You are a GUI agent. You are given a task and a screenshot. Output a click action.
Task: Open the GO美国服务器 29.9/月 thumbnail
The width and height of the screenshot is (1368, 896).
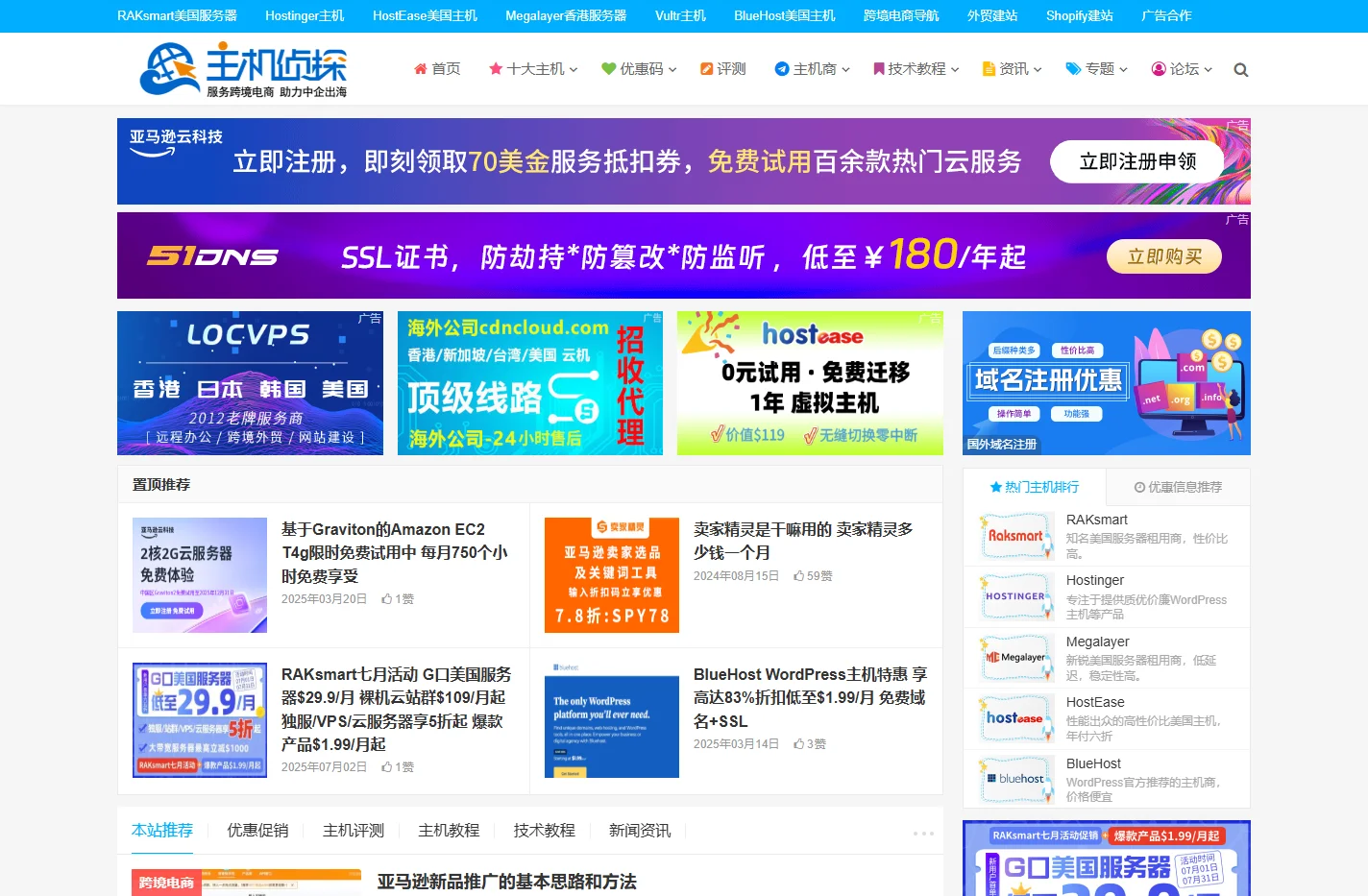click(200, 720)
